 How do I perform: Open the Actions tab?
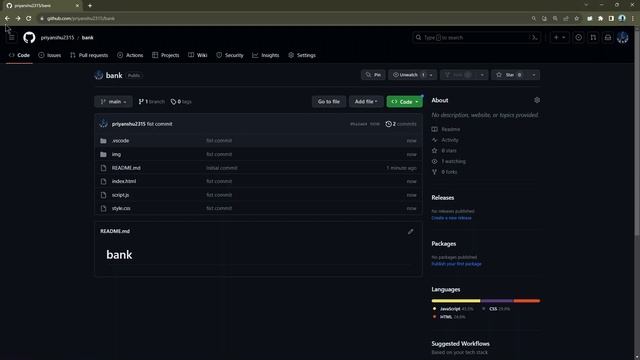pyautogui.click(x=130, y=55)
